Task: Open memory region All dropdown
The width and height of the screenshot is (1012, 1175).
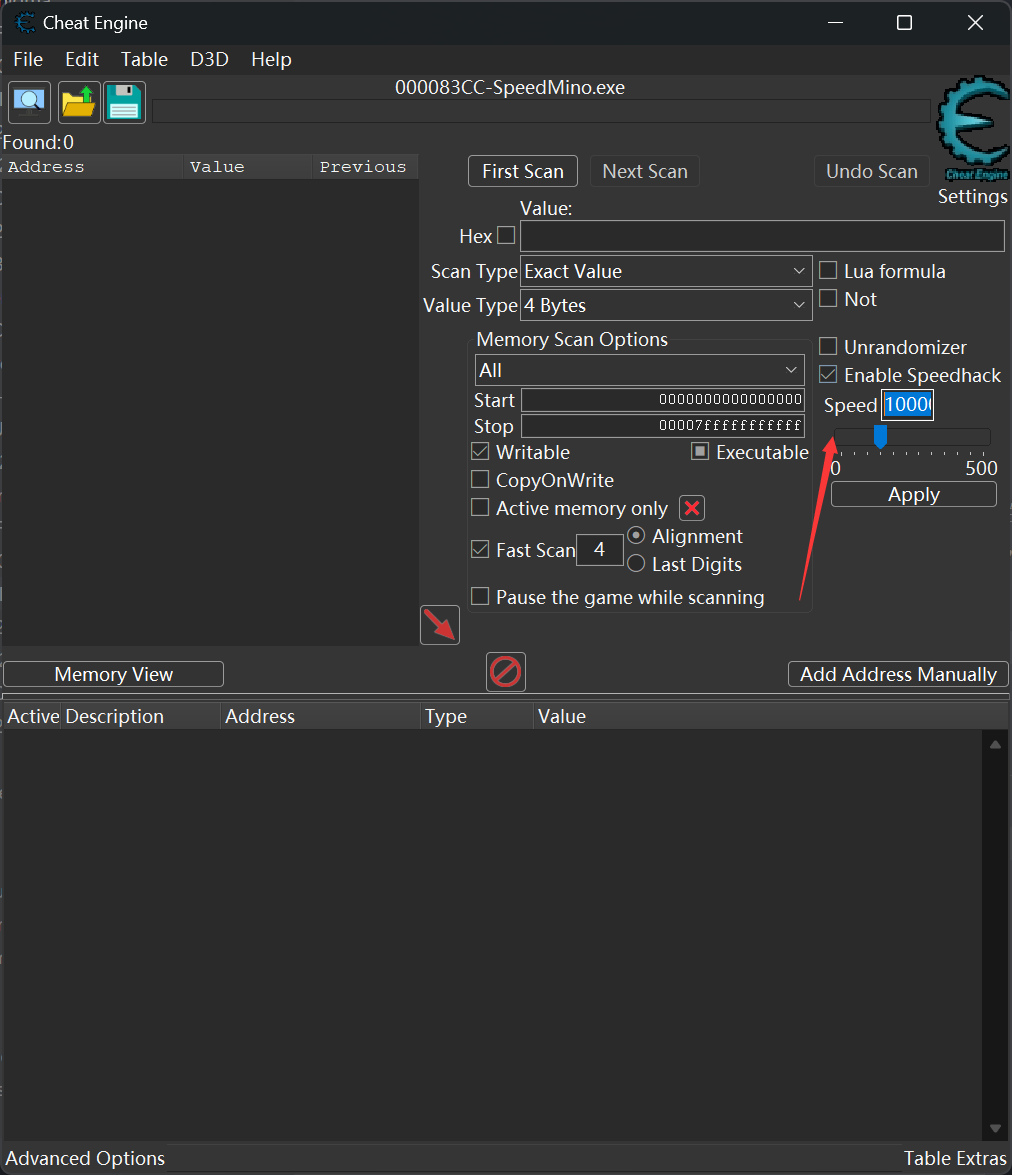Action: (x=639, y=370)
